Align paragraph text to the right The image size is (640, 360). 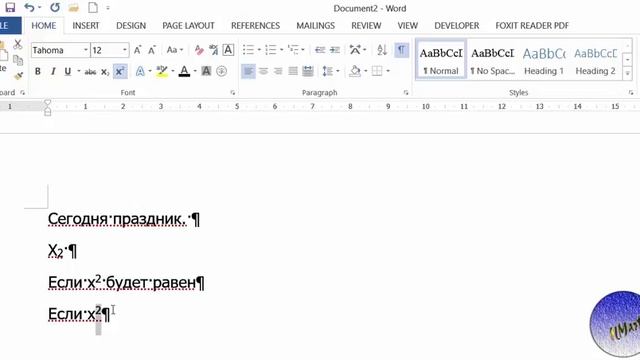pos(278,71)
